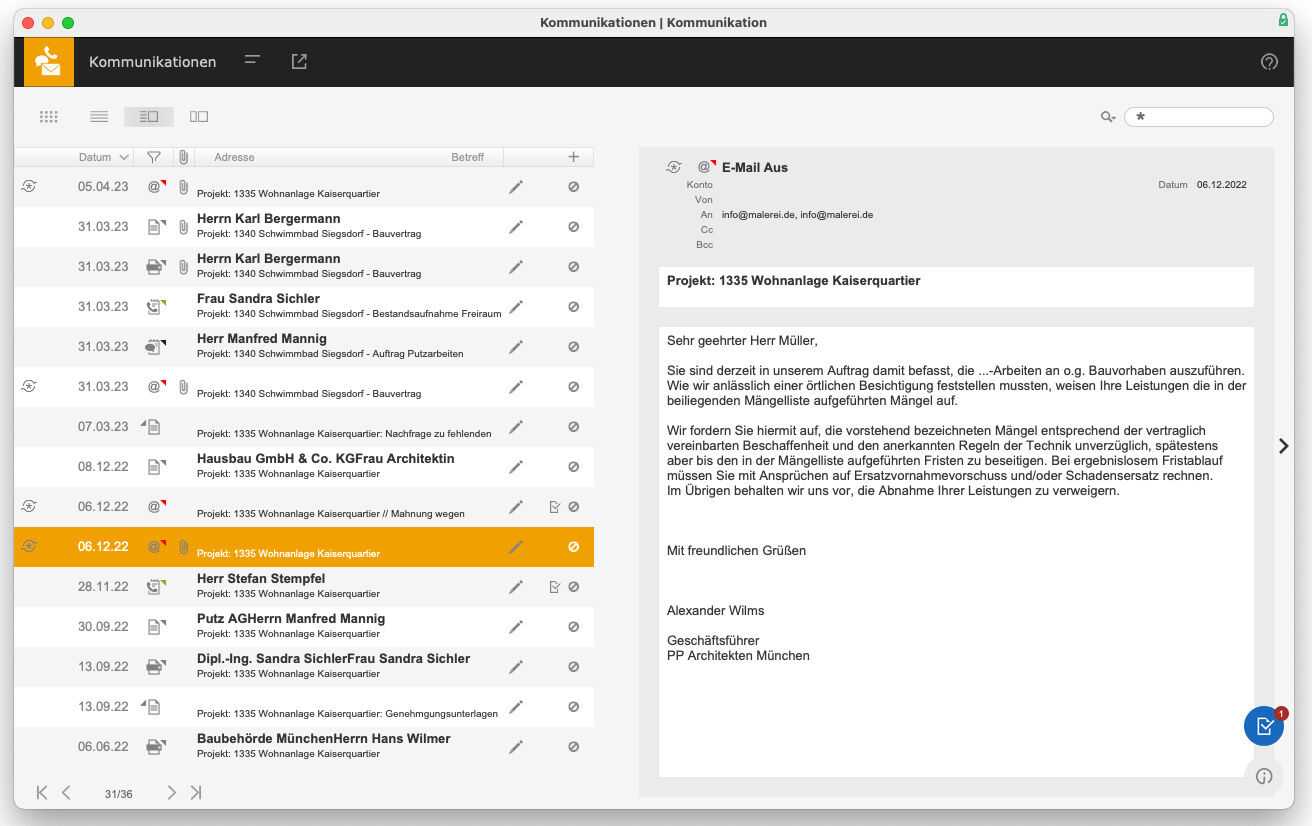Viewport: 1312px width, 826px height.
Task: Switch to plain list view
Action: [99, 117]
